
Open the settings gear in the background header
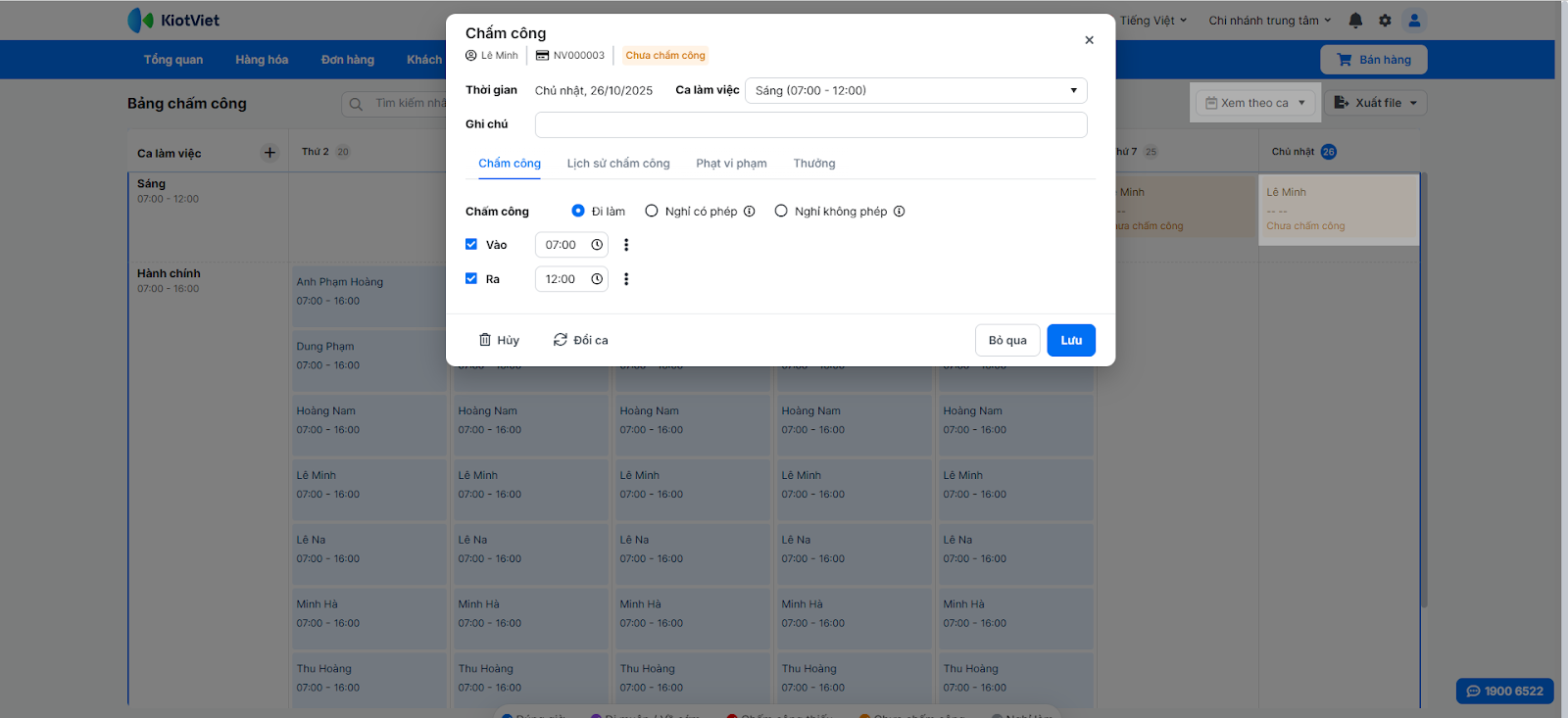[1385, 21]
